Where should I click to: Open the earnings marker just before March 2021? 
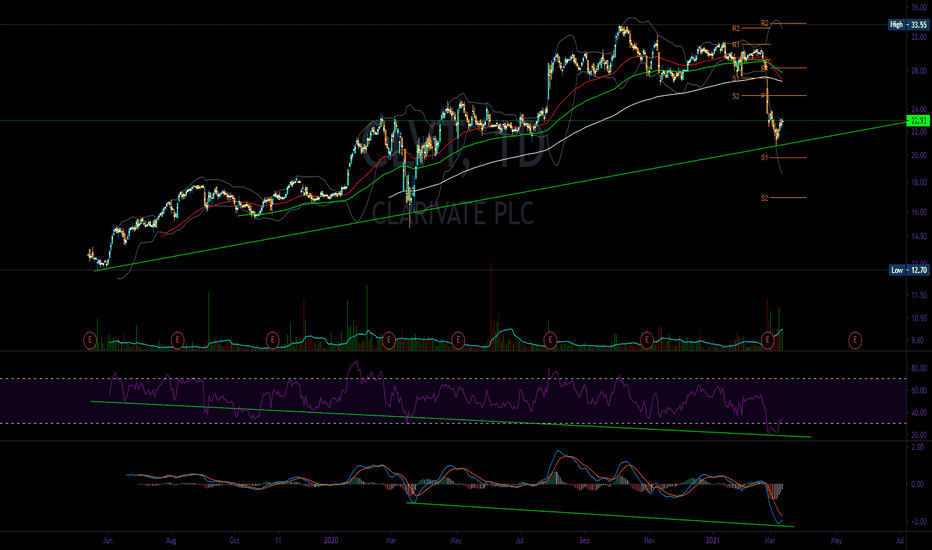[x=768, y=340]
